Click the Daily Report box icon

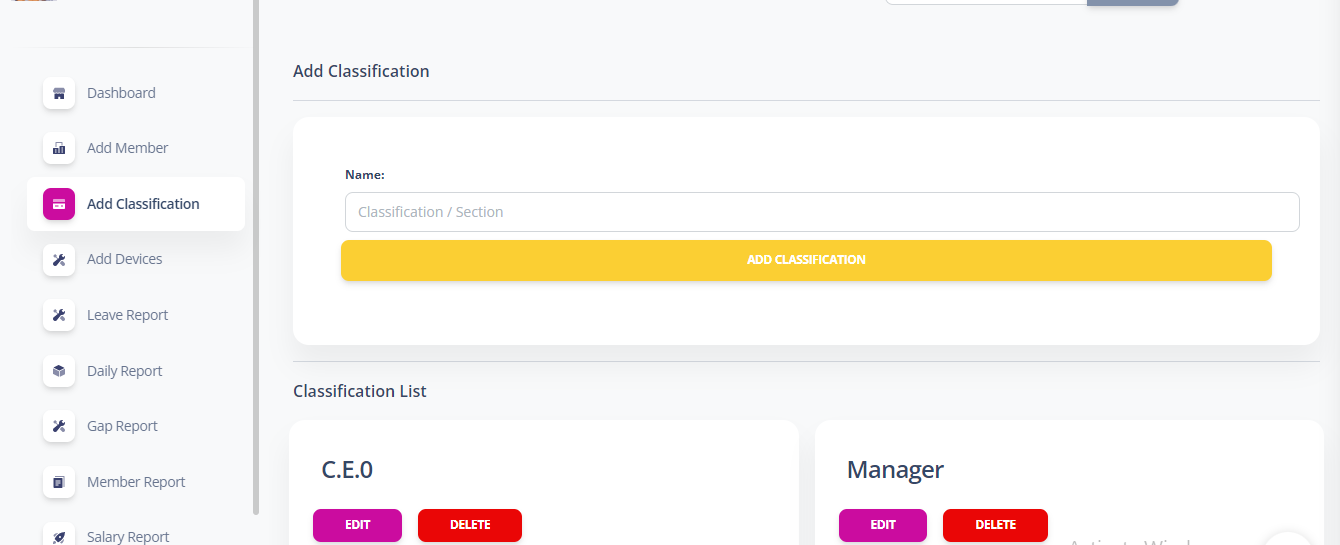[59, 371]
